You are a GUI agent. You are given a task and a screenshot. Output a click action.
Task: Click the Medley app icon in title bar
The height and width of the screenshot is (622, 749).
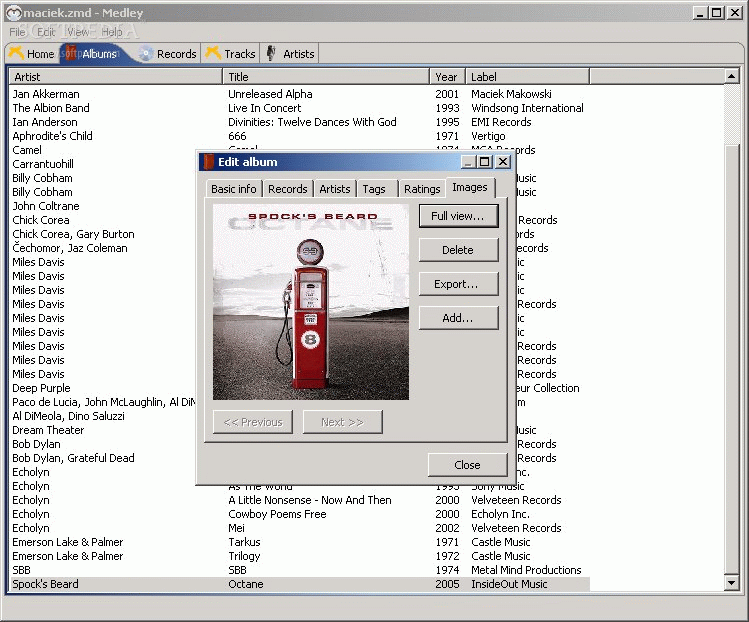tap(14, 13)
